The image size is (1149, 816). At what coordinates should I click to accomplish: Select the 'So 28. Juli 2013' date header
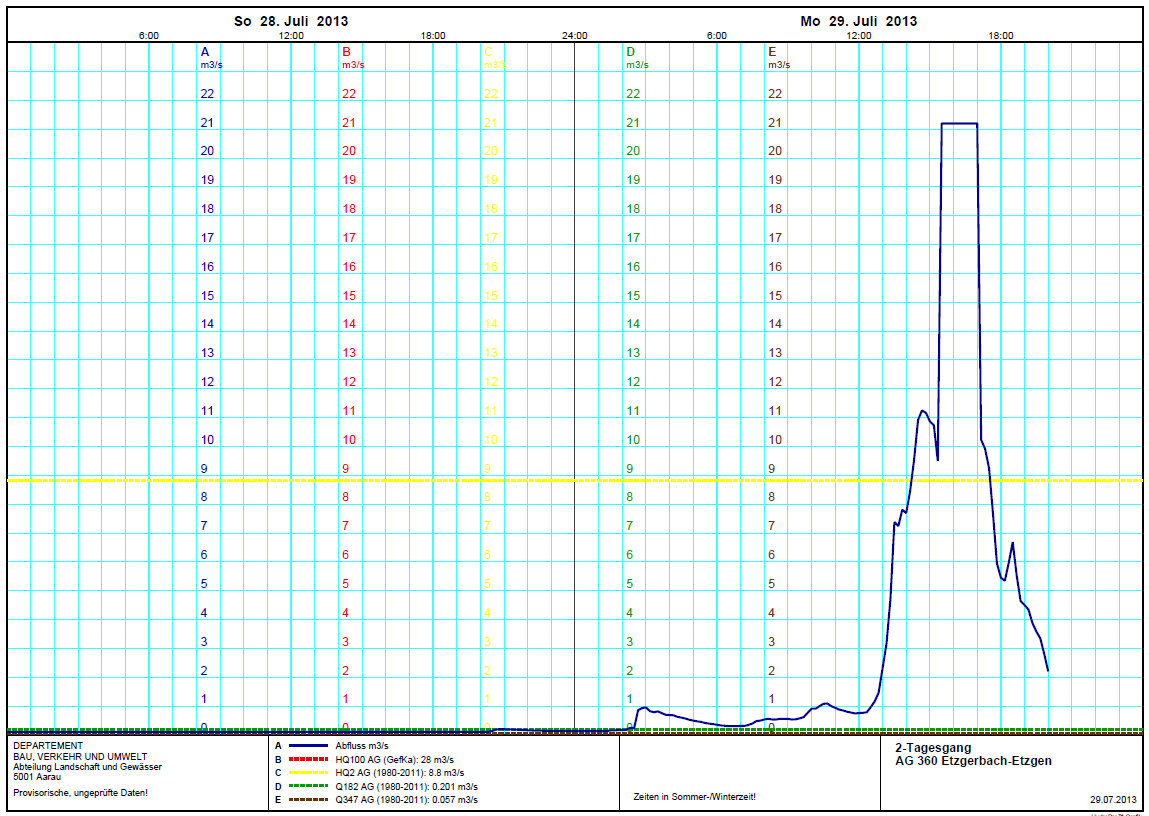pyautogui.click(x=291, y=21)
